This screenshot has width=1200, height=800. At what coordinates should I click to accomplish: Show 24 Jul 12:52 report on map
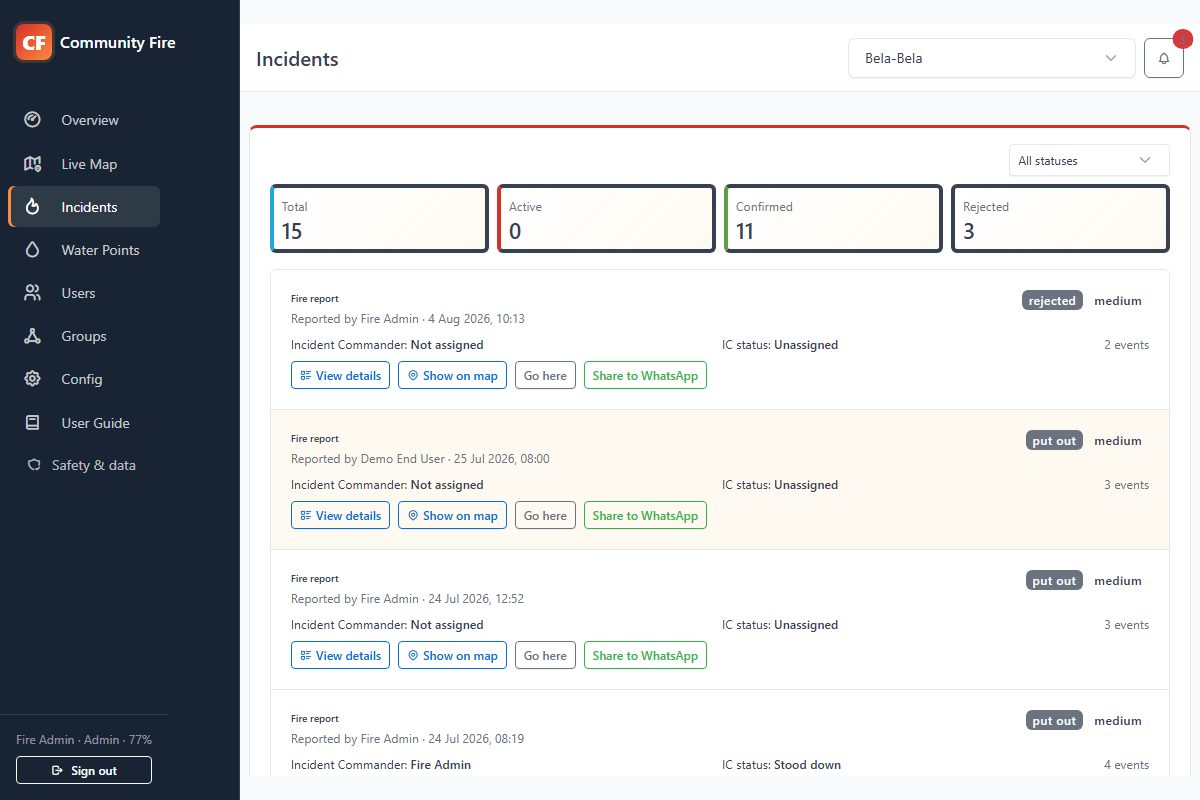452,656
